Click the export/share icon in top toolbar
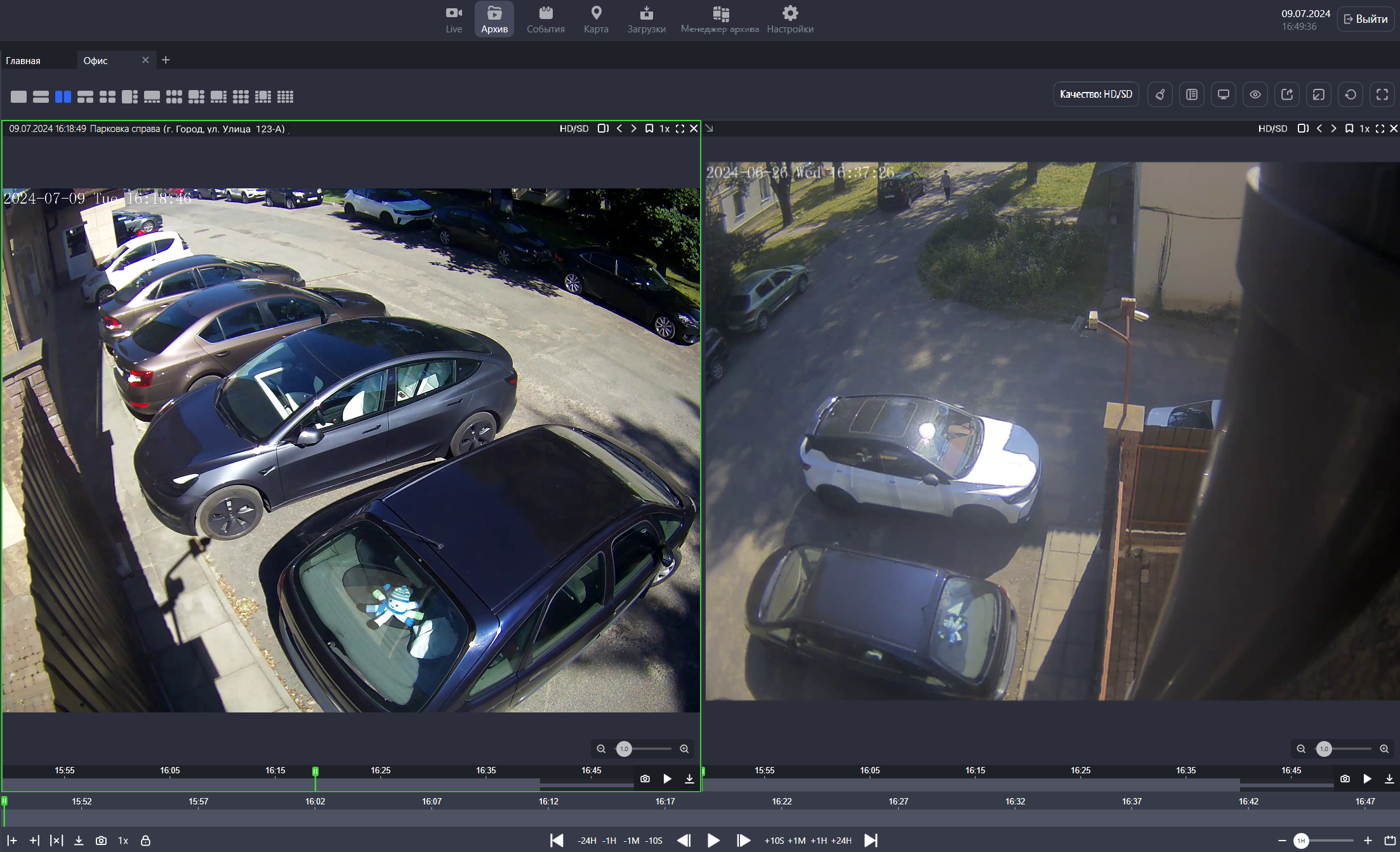 (1286, 95)
